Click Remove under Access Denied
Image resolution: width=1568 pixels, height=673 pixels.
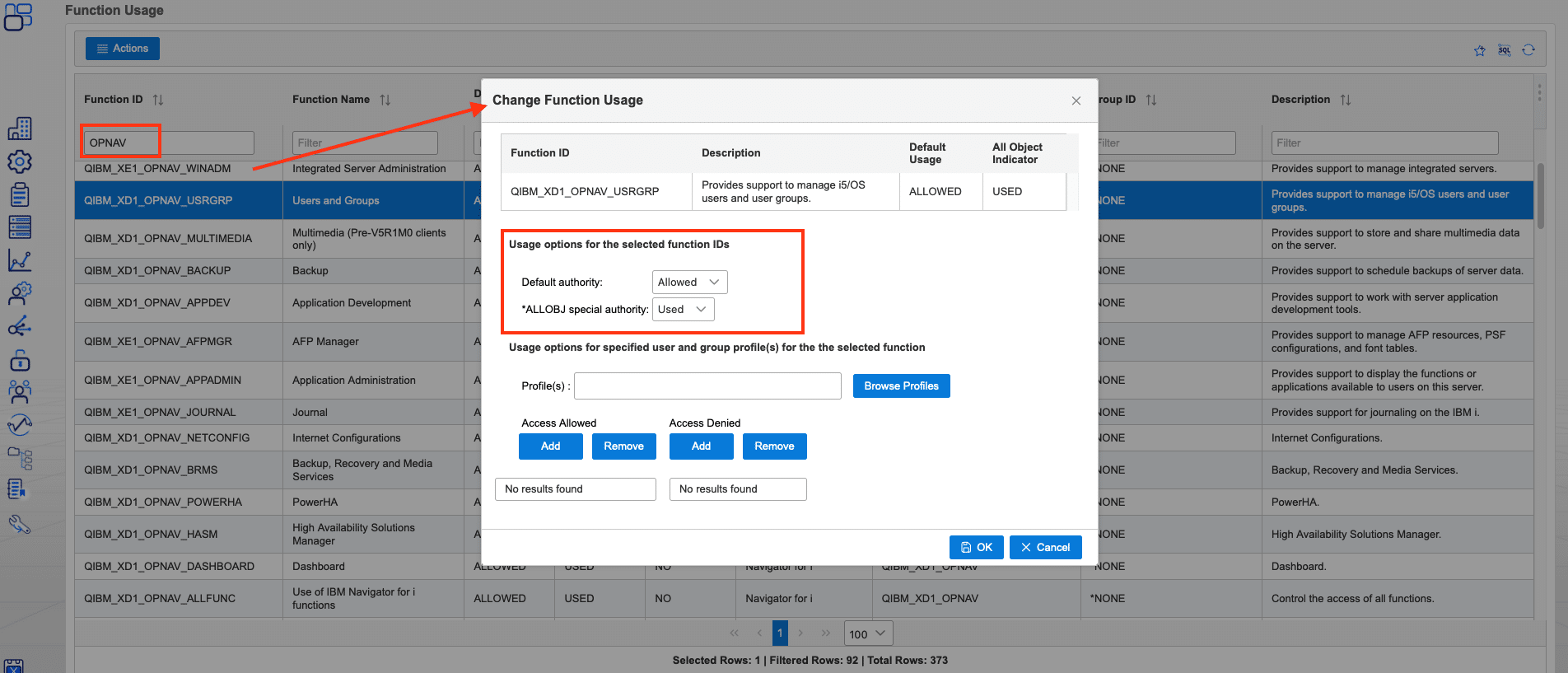774,446
